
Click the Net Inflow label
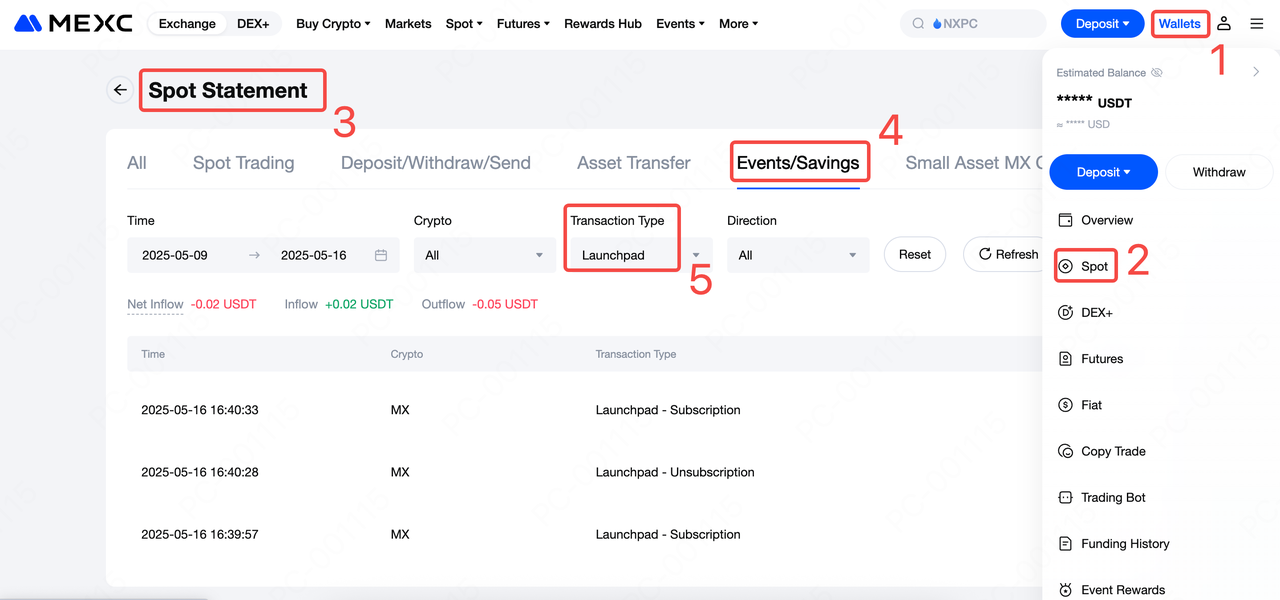[x=155, y=304]
